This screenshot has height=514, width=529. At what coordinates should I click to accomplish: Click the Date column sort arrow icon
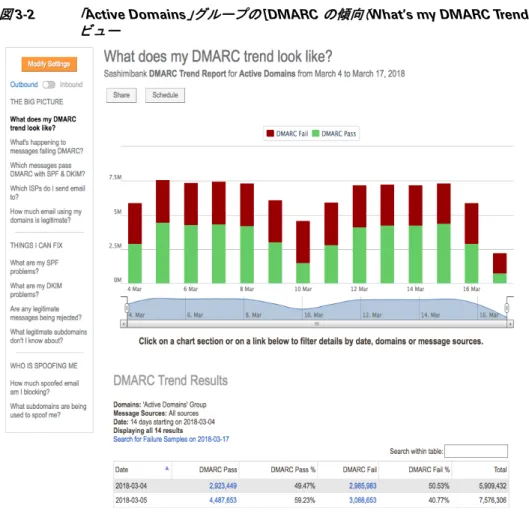click(167, 468)
